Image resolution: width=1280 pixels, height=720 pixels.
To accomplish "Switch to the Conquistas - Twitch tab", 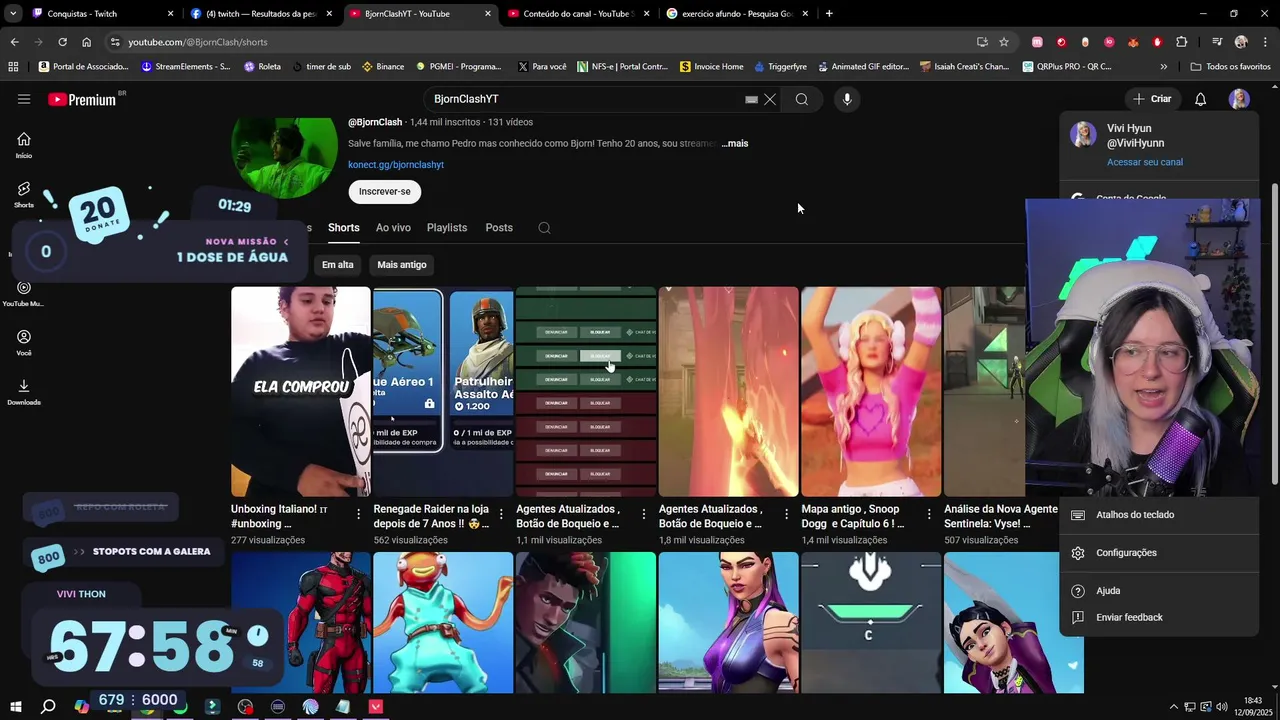I will [x=100, y=14].
